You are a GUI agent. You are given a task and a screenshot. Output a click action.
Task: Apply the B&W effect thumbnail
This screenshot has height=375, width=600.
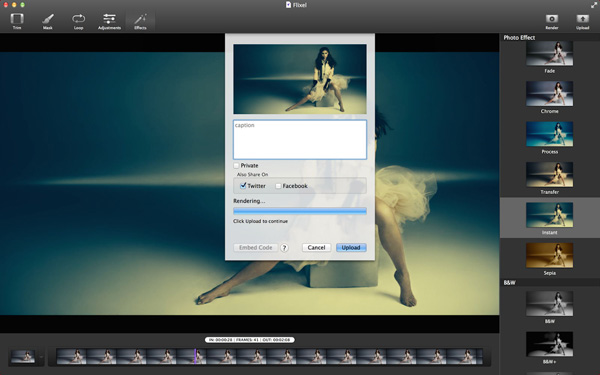549,303
